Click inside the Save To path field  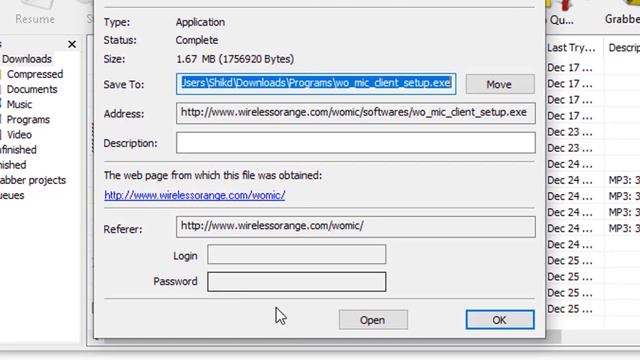tap(316, 84)
